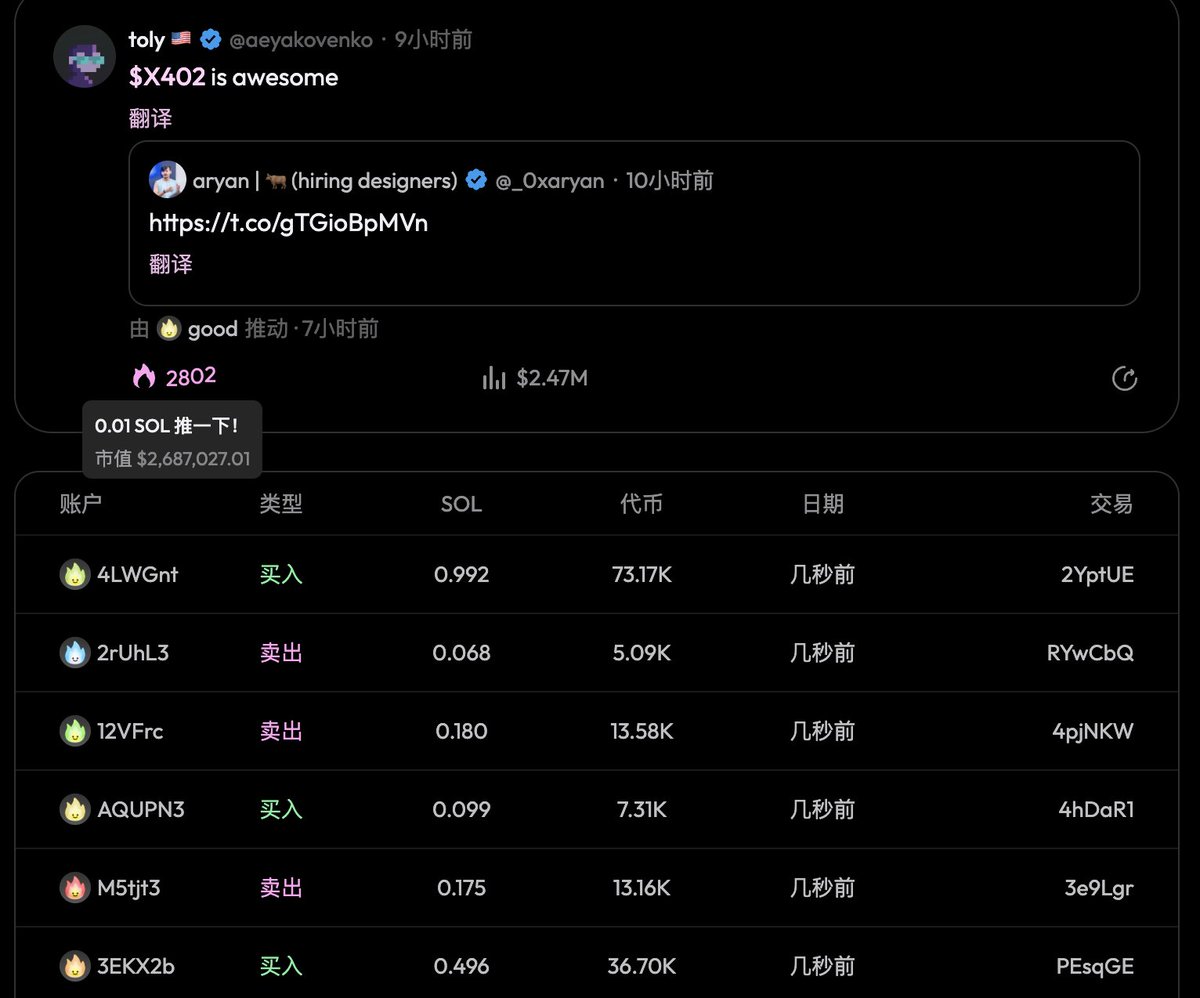The image size is (1200, 998).
Task: Open transaction 4pjNKW
Action: point(1093,731)
